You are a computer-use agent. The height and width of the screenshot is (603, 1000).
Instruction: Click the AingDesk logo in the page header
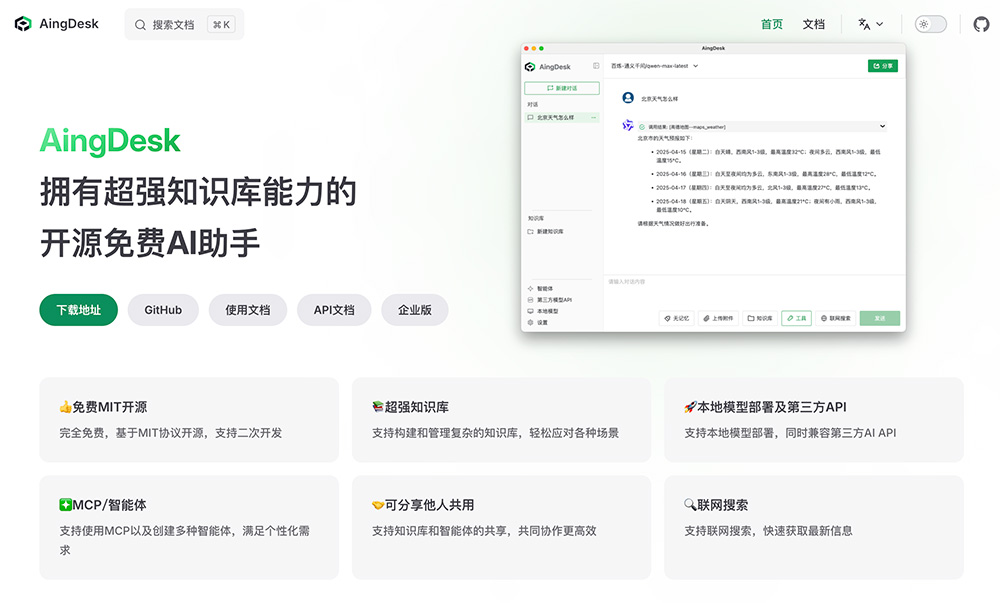coord(56,24)
